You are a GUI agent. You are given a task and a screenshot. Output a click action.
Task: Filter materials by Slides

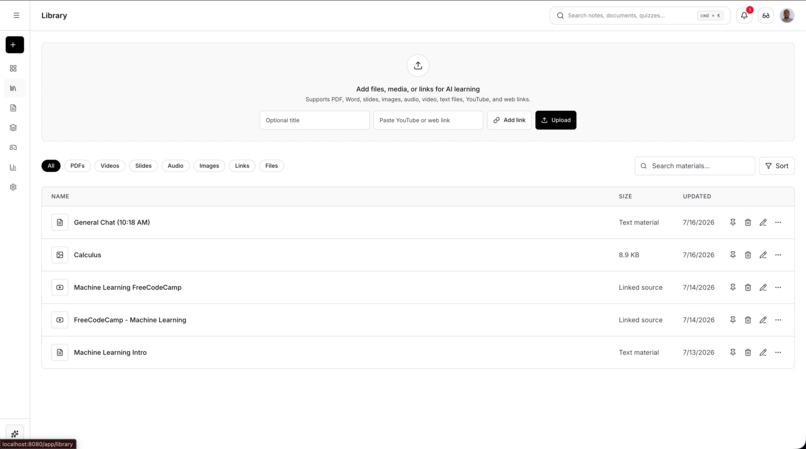click(x=143, y=166)
